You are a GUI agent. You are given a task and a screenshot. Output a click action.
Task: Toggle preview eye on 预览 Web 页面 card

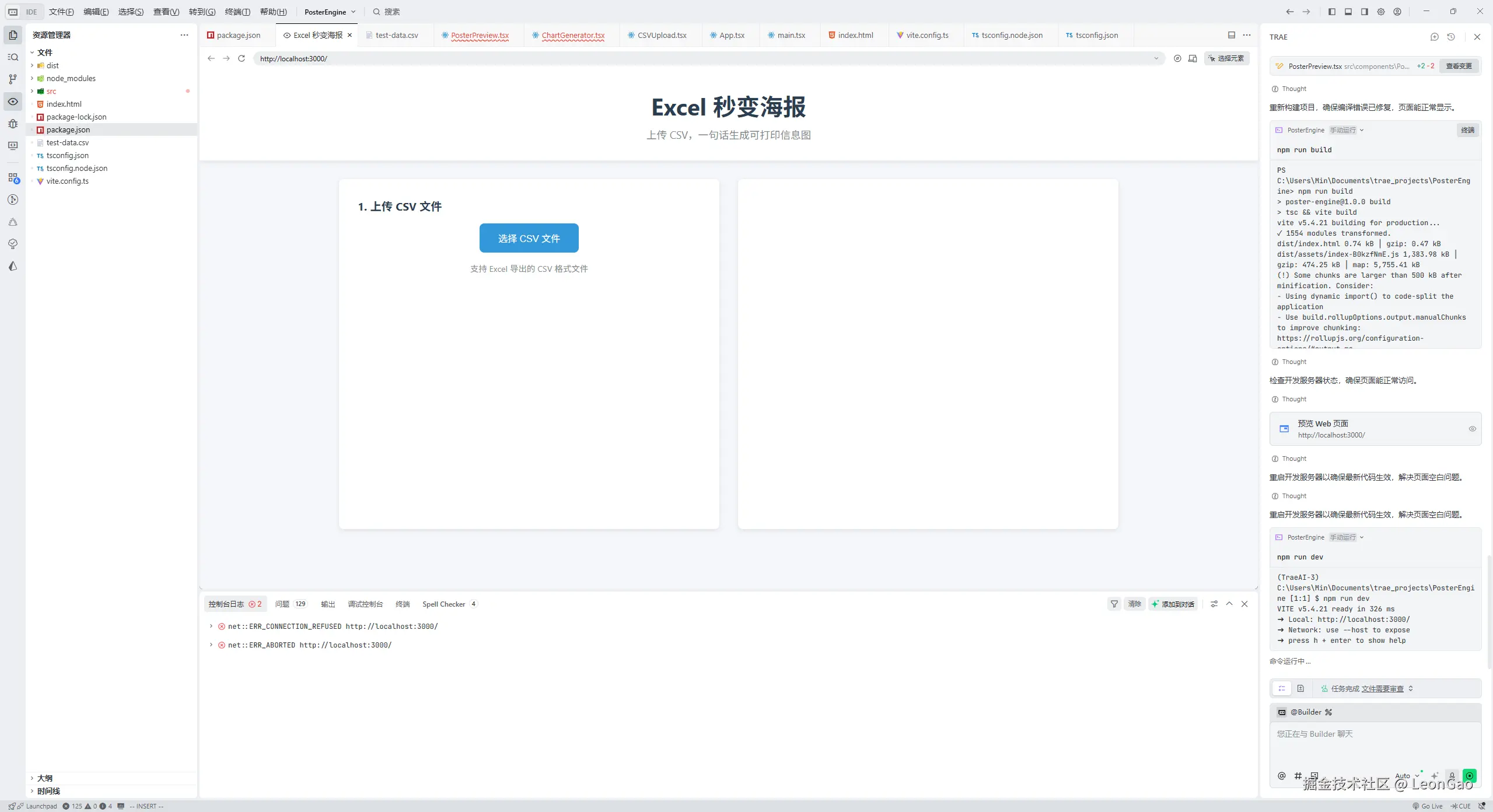tap(1472, 429)
